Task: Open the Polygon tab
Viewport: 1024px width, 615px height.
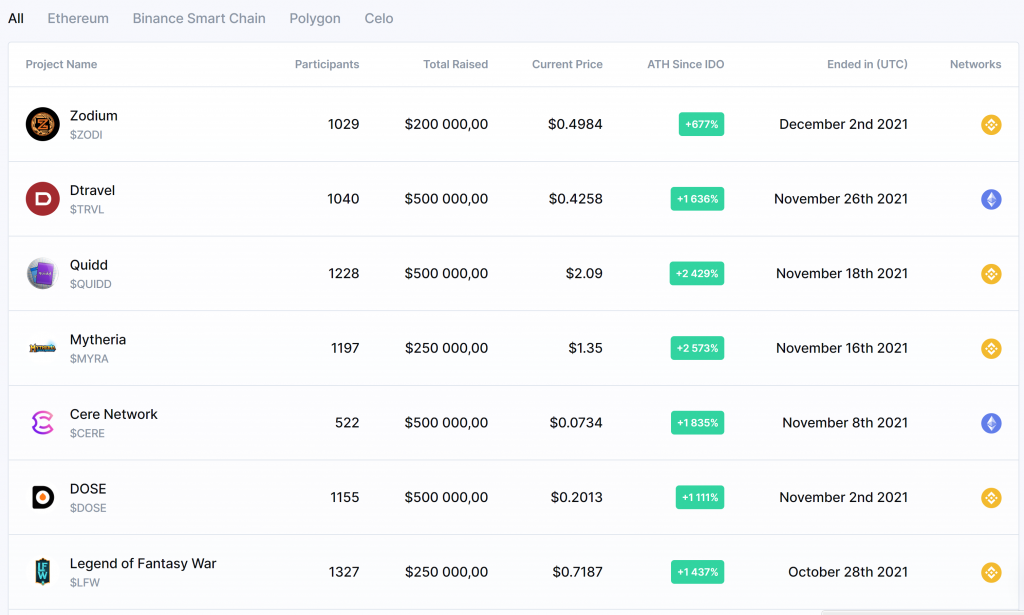Action: pyautogui.click(x=315, y=18)
